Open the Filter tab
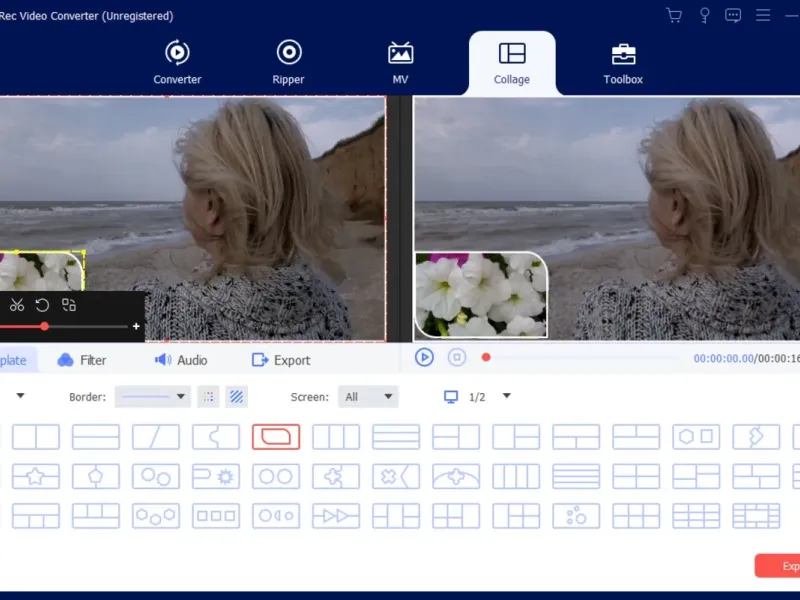Image resolution: width=800 pixels, height=600 pixels. coord(81,360)
